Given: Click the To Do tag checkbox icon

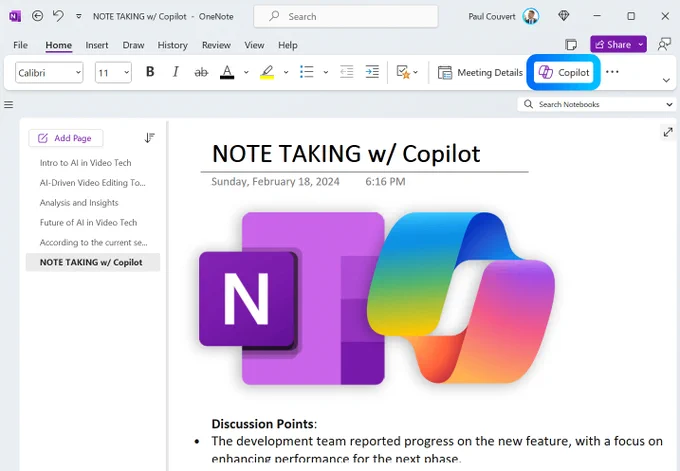Looking at the screenshot, I should [x=403, y=72].
